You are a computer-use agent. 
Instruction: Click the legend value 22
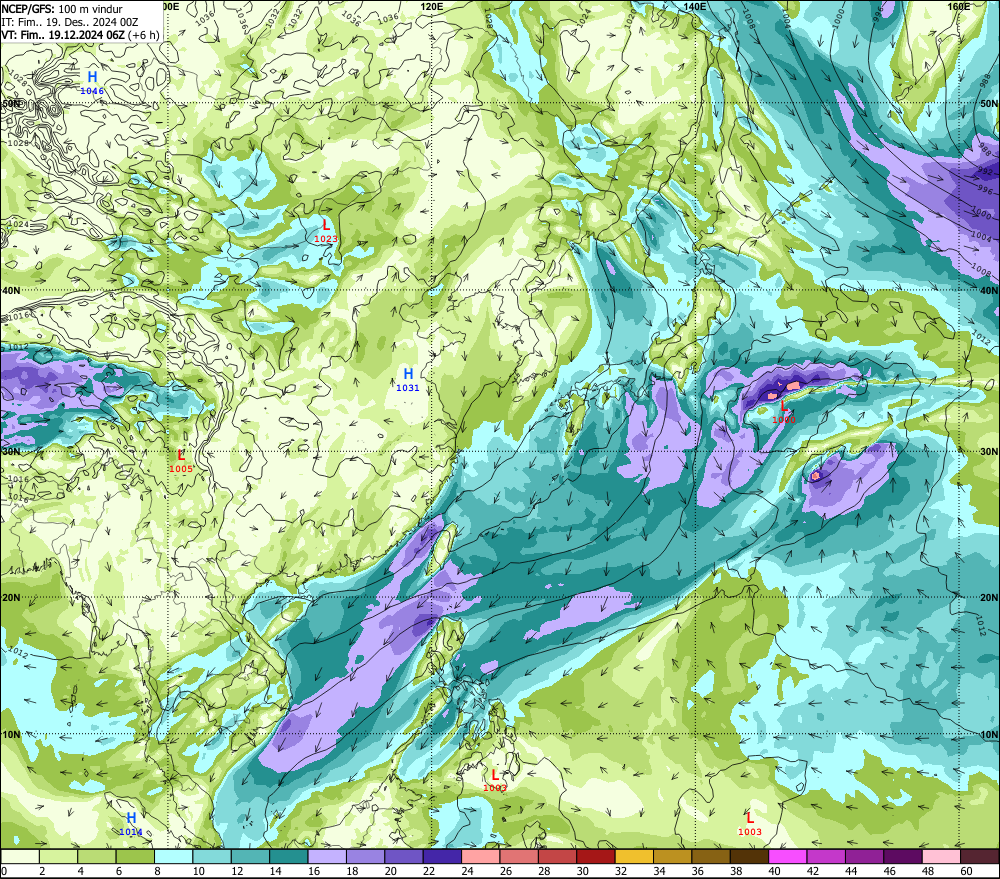coord(429,871)
